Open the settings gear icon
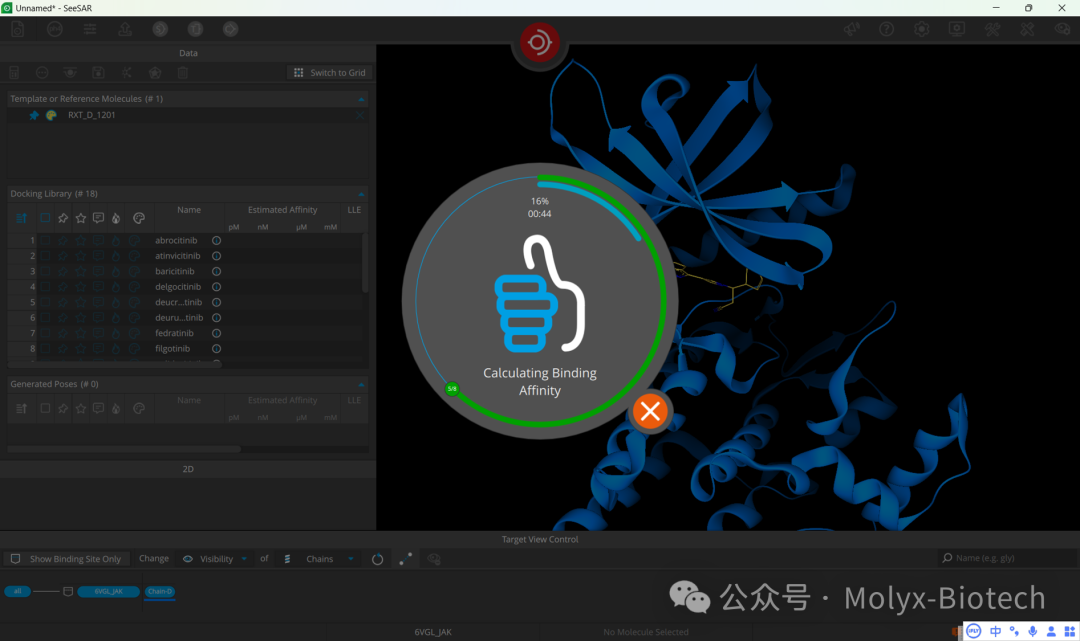Image resolution: width=1080 pixels, height=641 pixels. [x=922, y=29]
